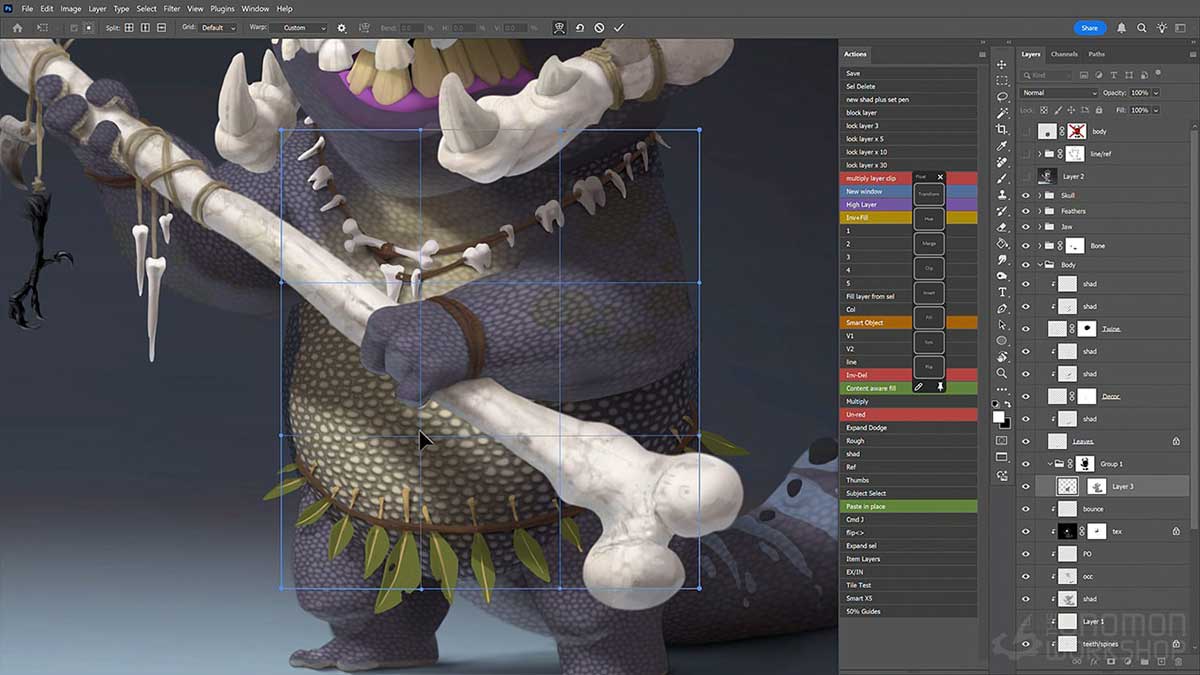Collapse the Body group
1200x675 pixels.
pos(1041,265)
